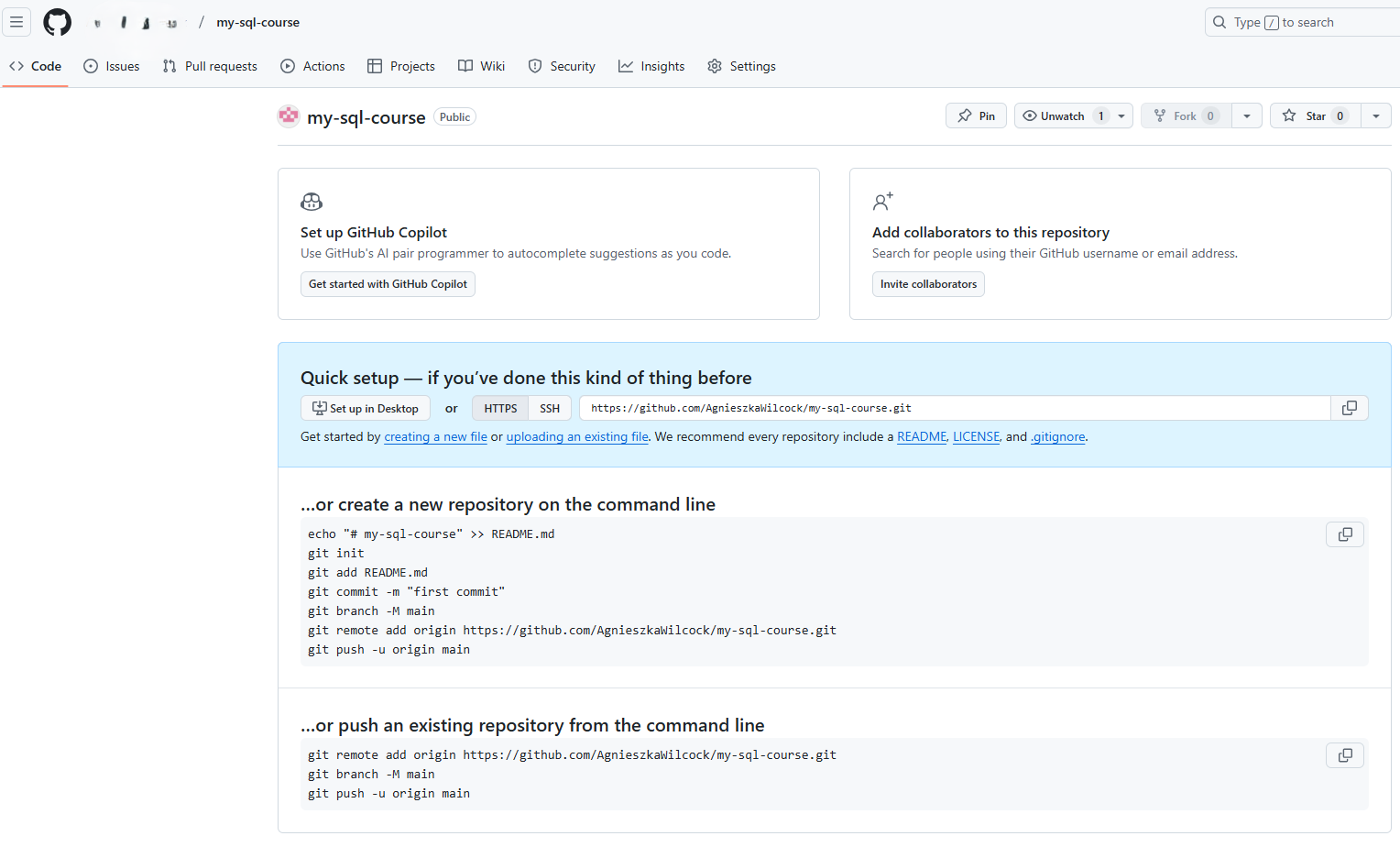Click the Code tab angle-brackets icon
This screenshot has width=1400, height=847.
[x=16, y=66]
